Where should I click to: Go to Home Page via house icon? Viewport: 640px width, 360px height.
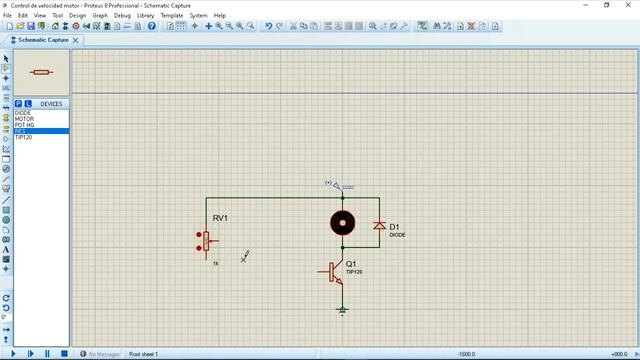(x=55, y=26)
